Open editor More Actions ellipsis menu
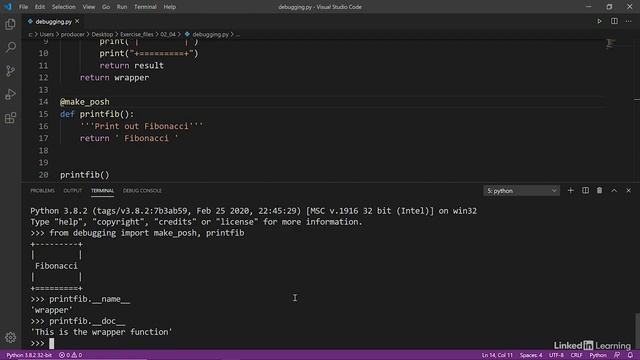 (629, 21)
